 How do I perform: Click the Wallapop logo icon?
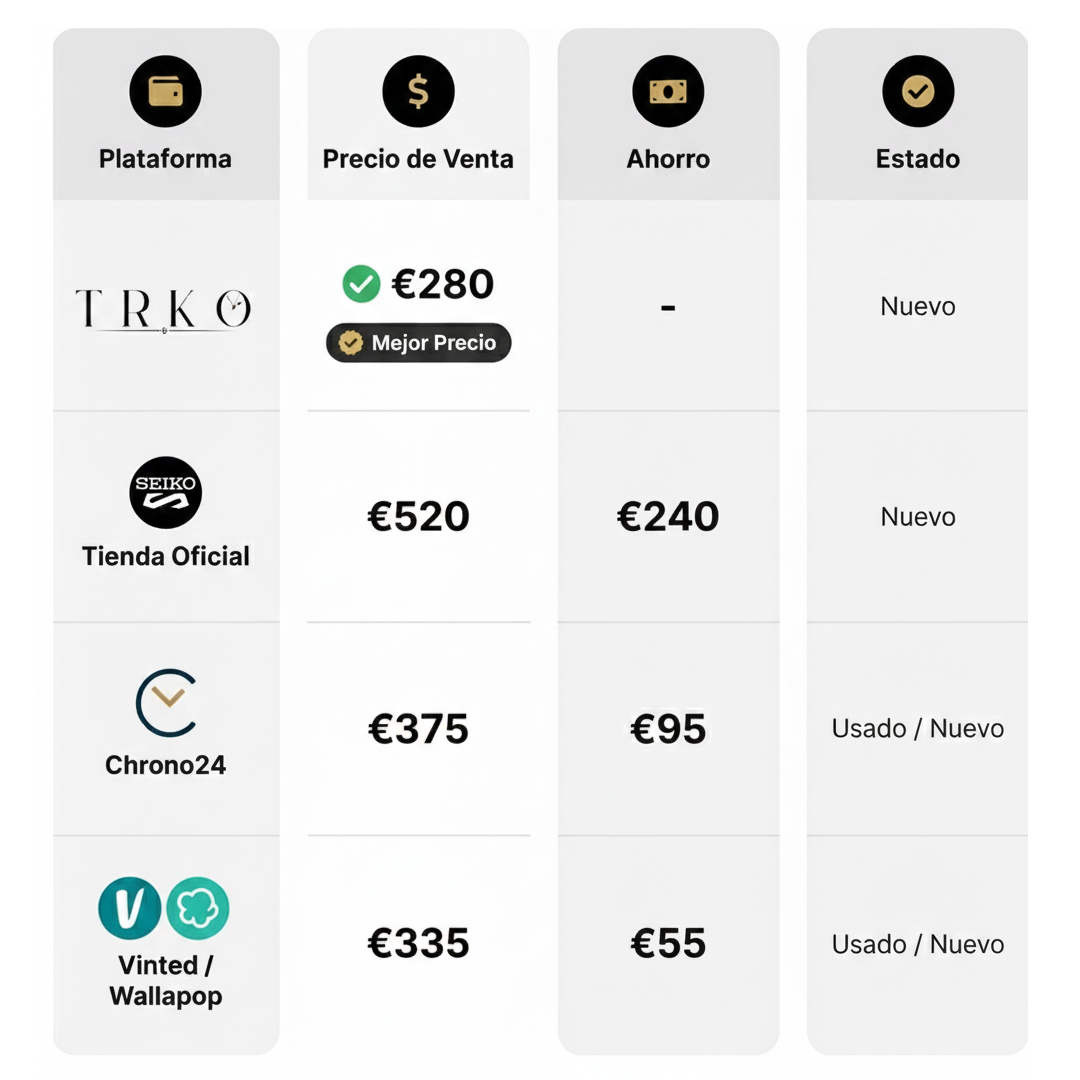(x=198, y=908)
